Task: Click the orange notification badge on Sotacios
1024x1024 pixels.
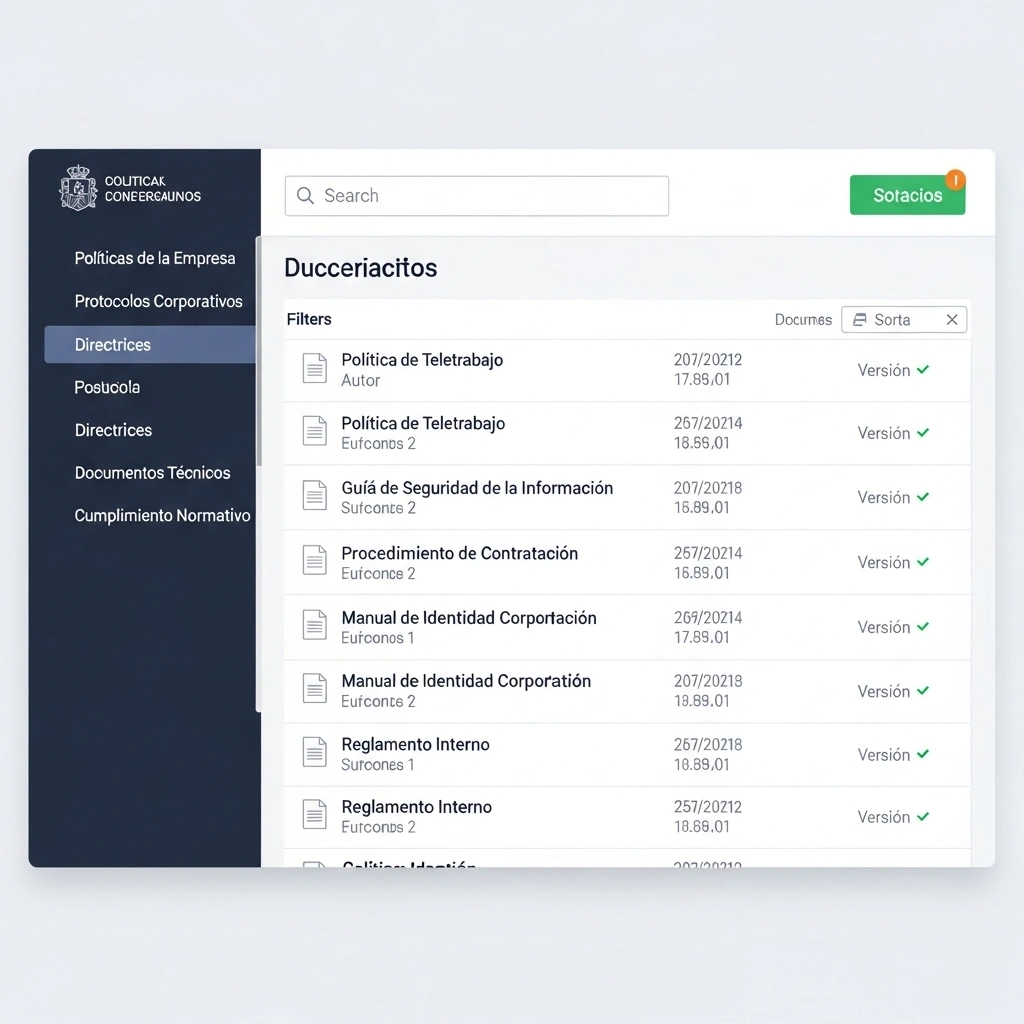Action: click(x=955, y=180)
